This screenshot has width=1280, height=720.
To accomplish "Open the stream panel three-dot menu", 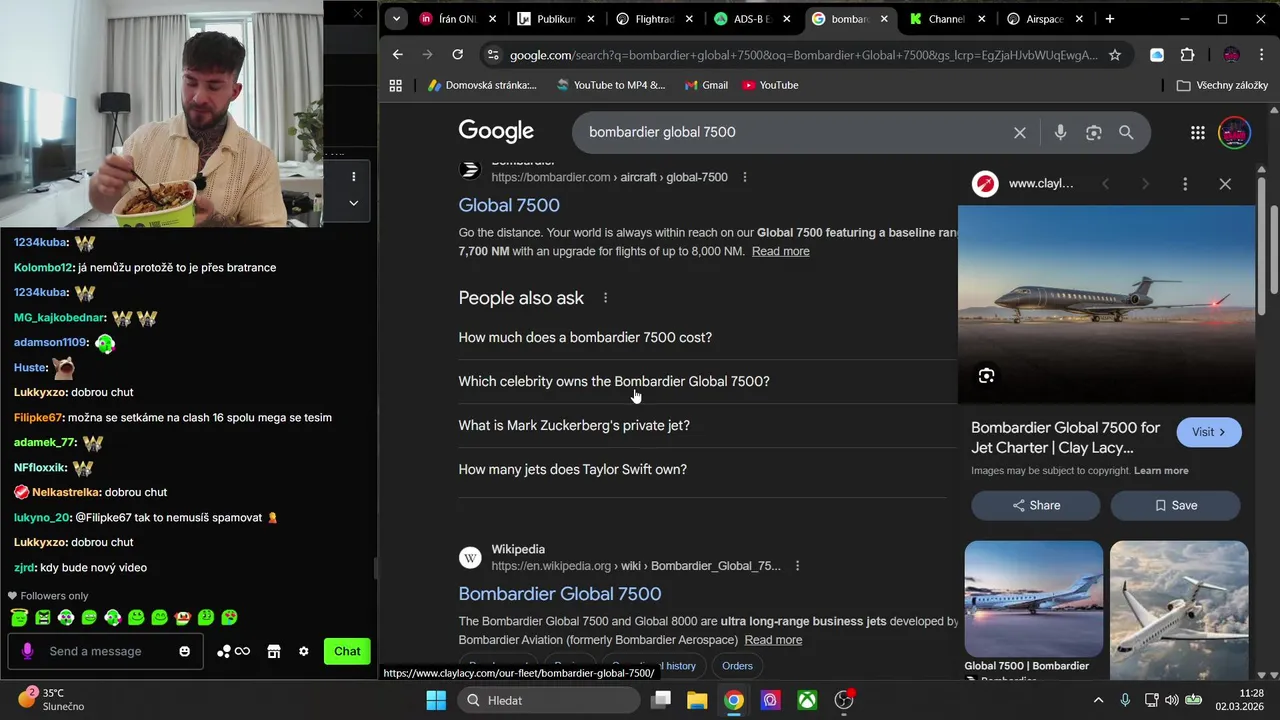I will click(353, 176).
